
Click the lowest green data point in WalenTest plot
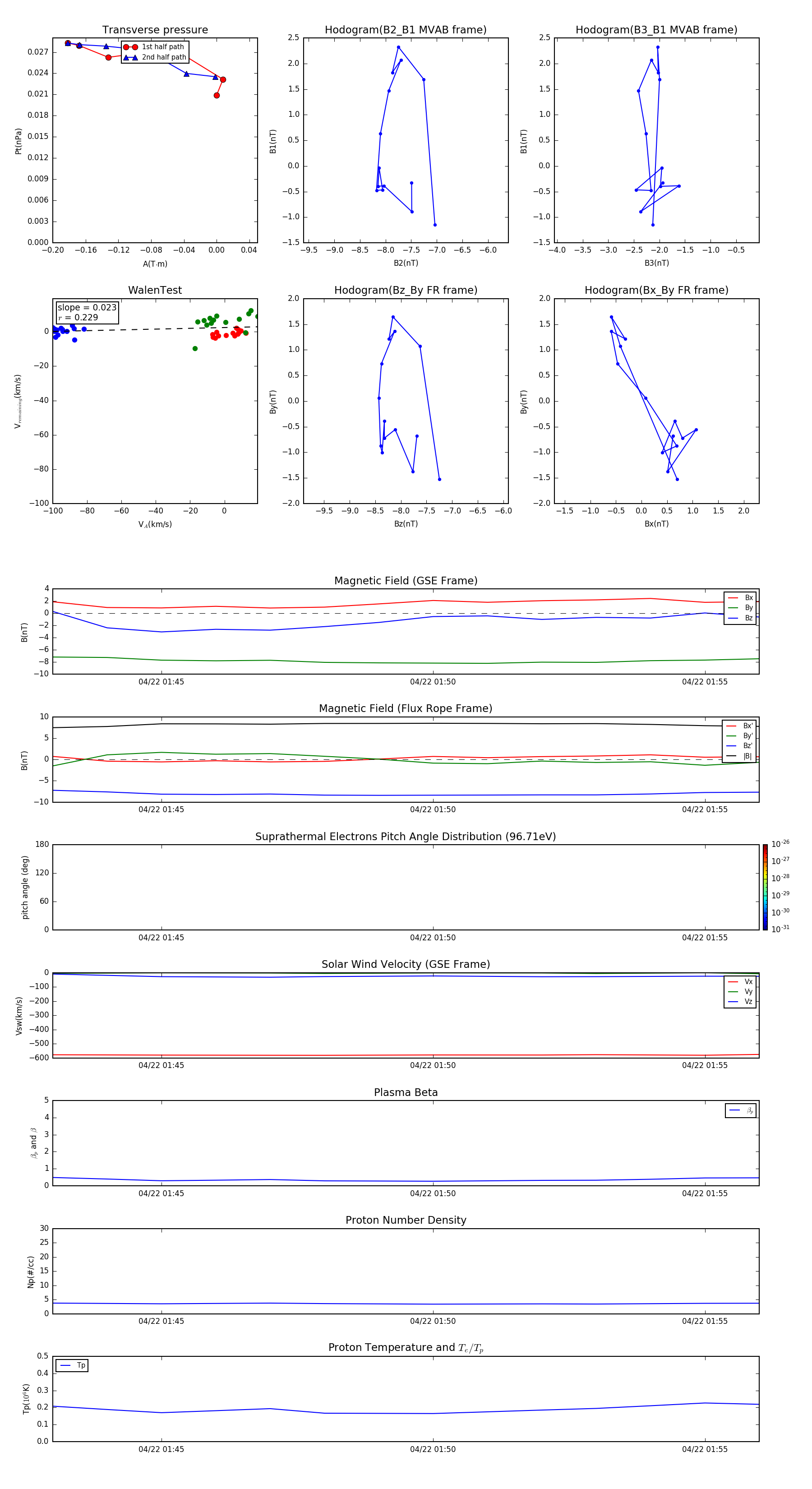[195, 348]
